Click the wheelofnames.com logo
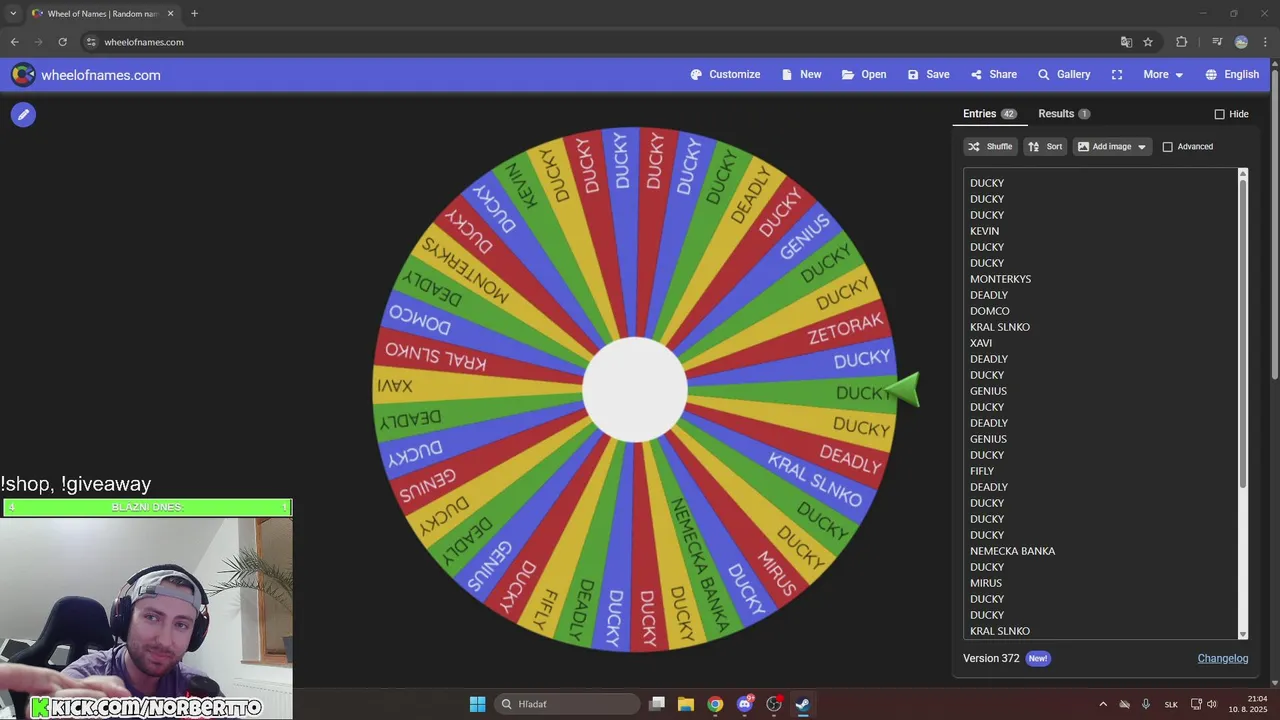Viewport: 1280px width, 720px height. 86,75
